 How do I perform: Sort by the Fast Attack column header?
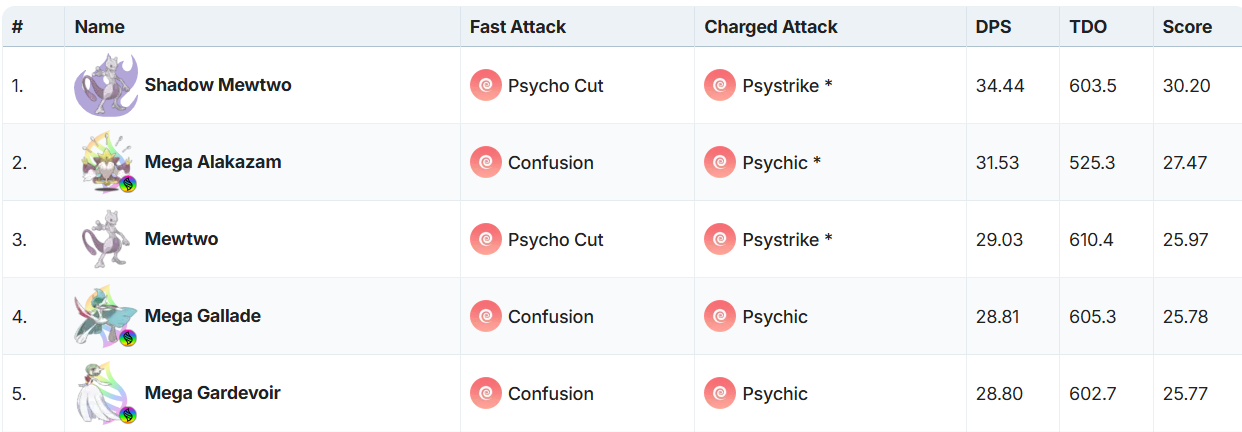pos(518,27)
